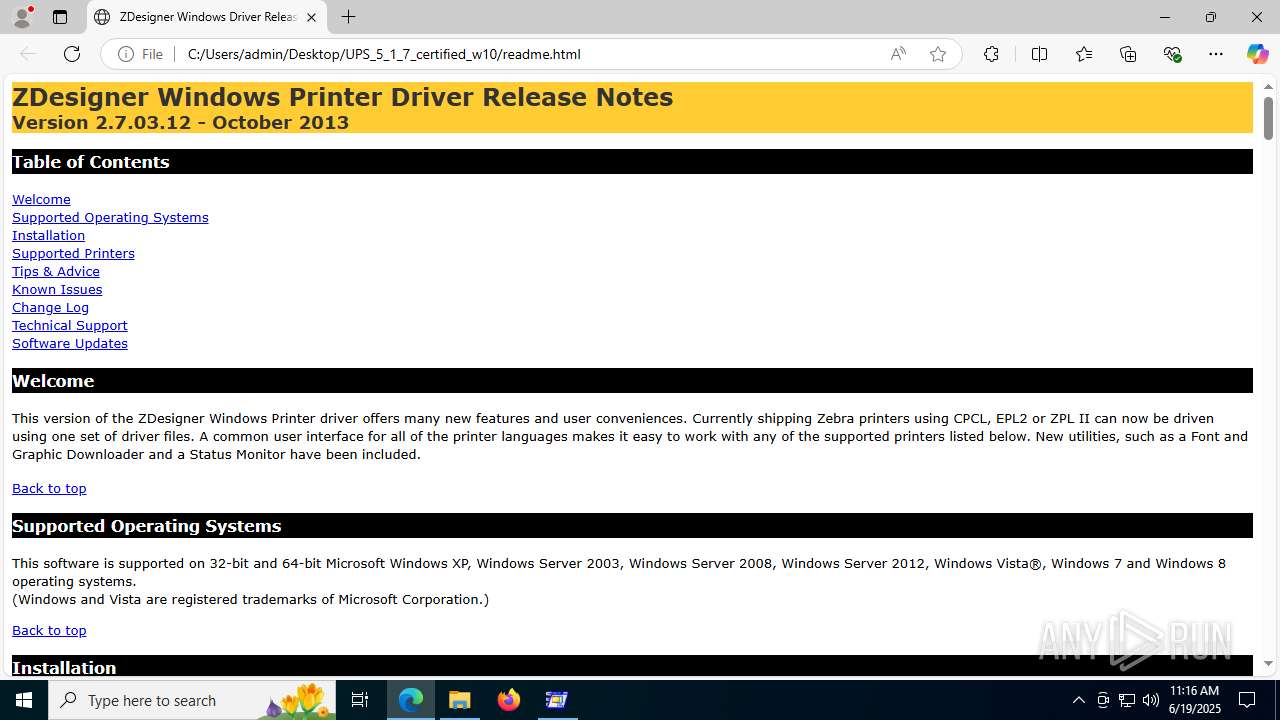Screen dimensions: 1280x720
Task: Show hidden system tray icons
Action: tap(1078, 700)
